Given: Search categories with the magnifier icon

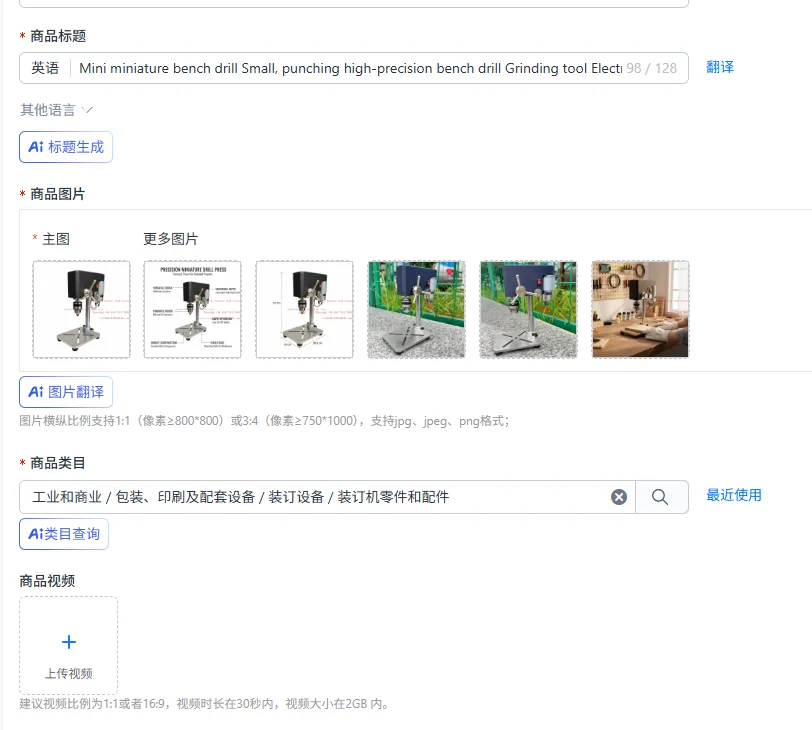Looking at the screenshot, I should 660,497.
